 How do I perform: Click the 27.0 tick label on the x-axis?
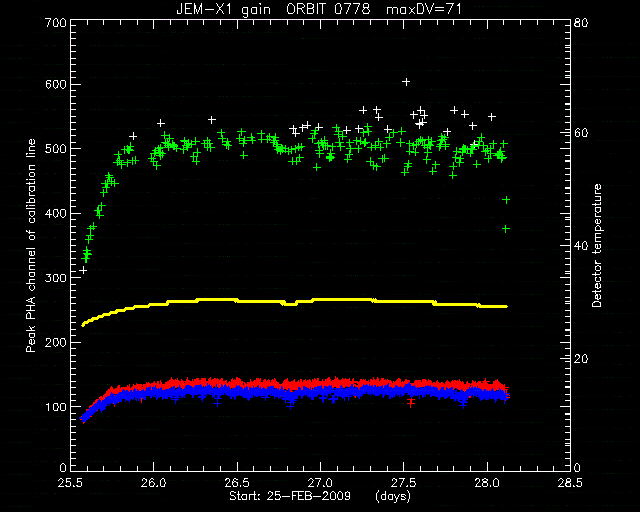320,483
